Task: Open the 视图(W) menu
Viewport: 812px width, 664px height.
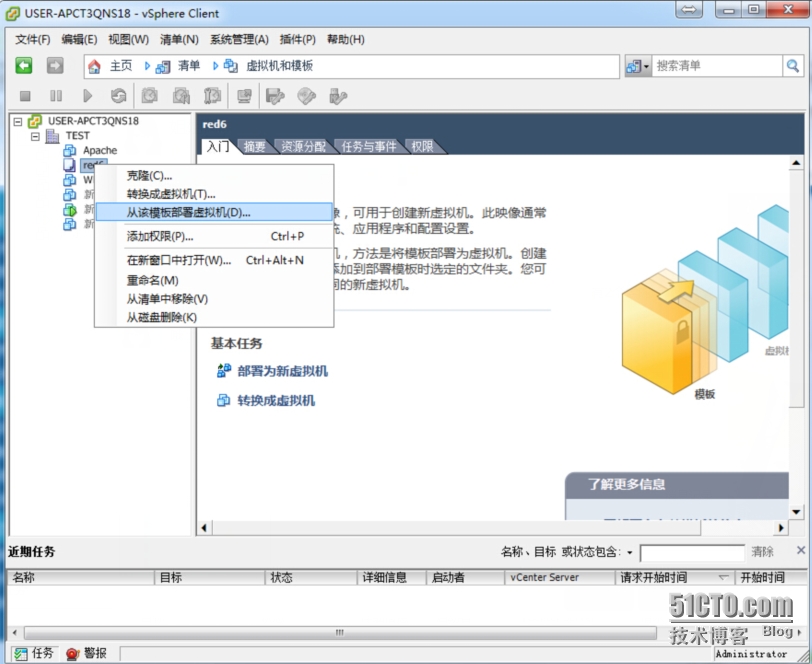Action: point(128,39)
